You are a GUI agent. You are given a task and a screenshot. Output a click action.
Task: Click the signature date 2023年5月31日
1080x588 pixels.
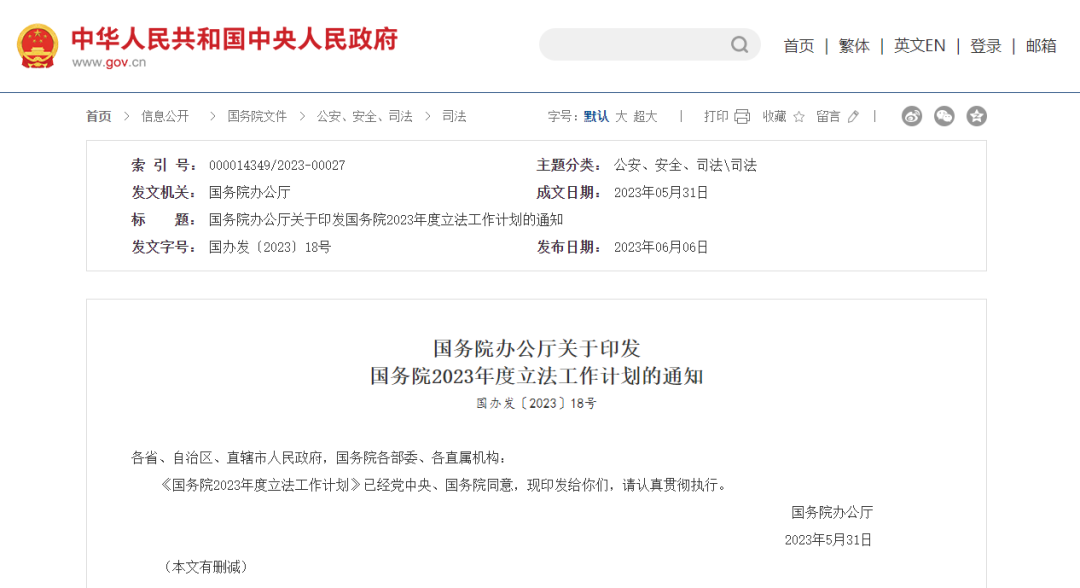(828, 540)
